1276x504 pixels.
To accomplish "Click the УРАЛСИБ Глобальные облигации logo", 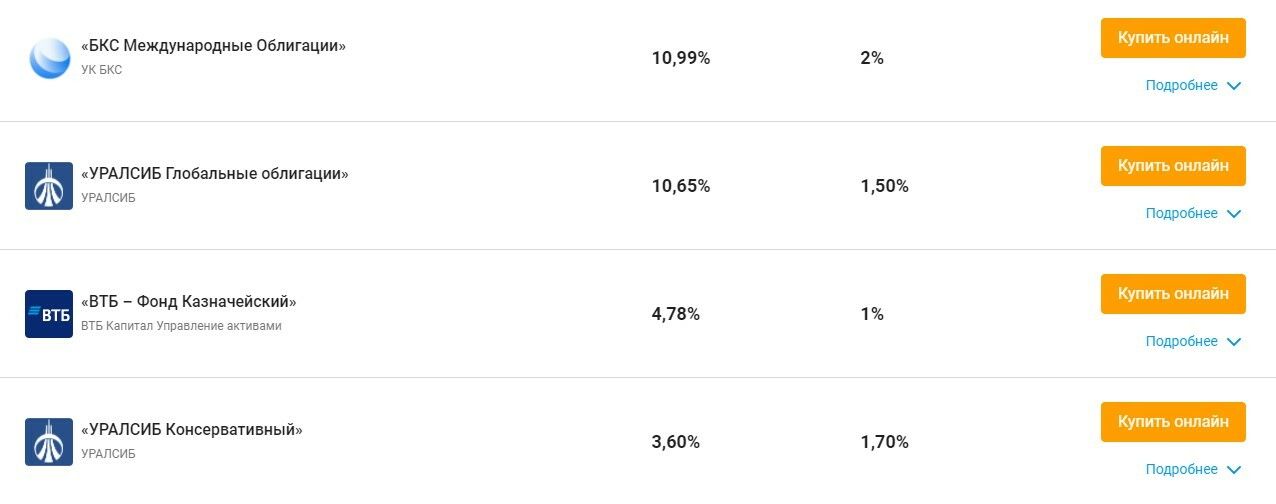I will click(49, 186).
